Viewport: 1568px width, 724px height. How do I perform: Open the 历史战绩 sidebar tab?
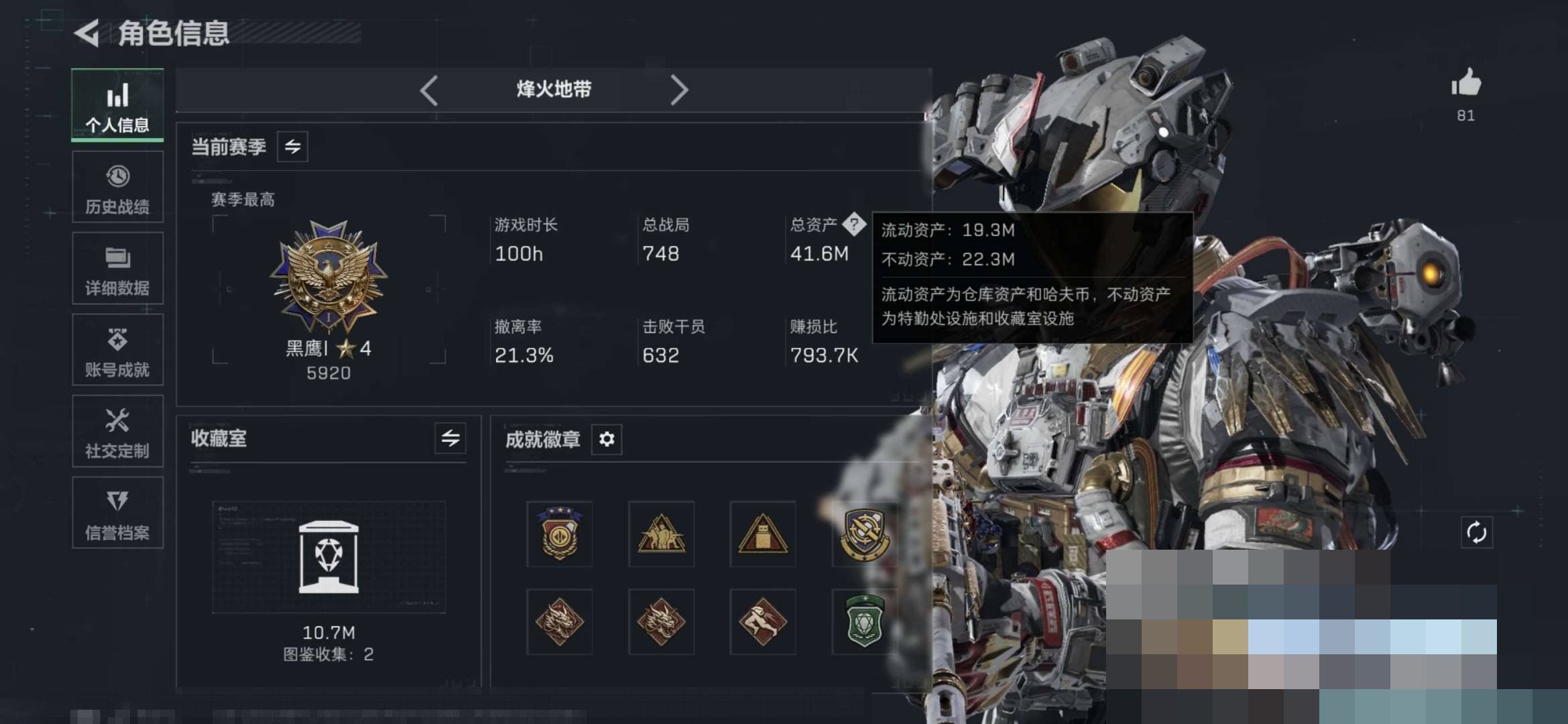117,186
